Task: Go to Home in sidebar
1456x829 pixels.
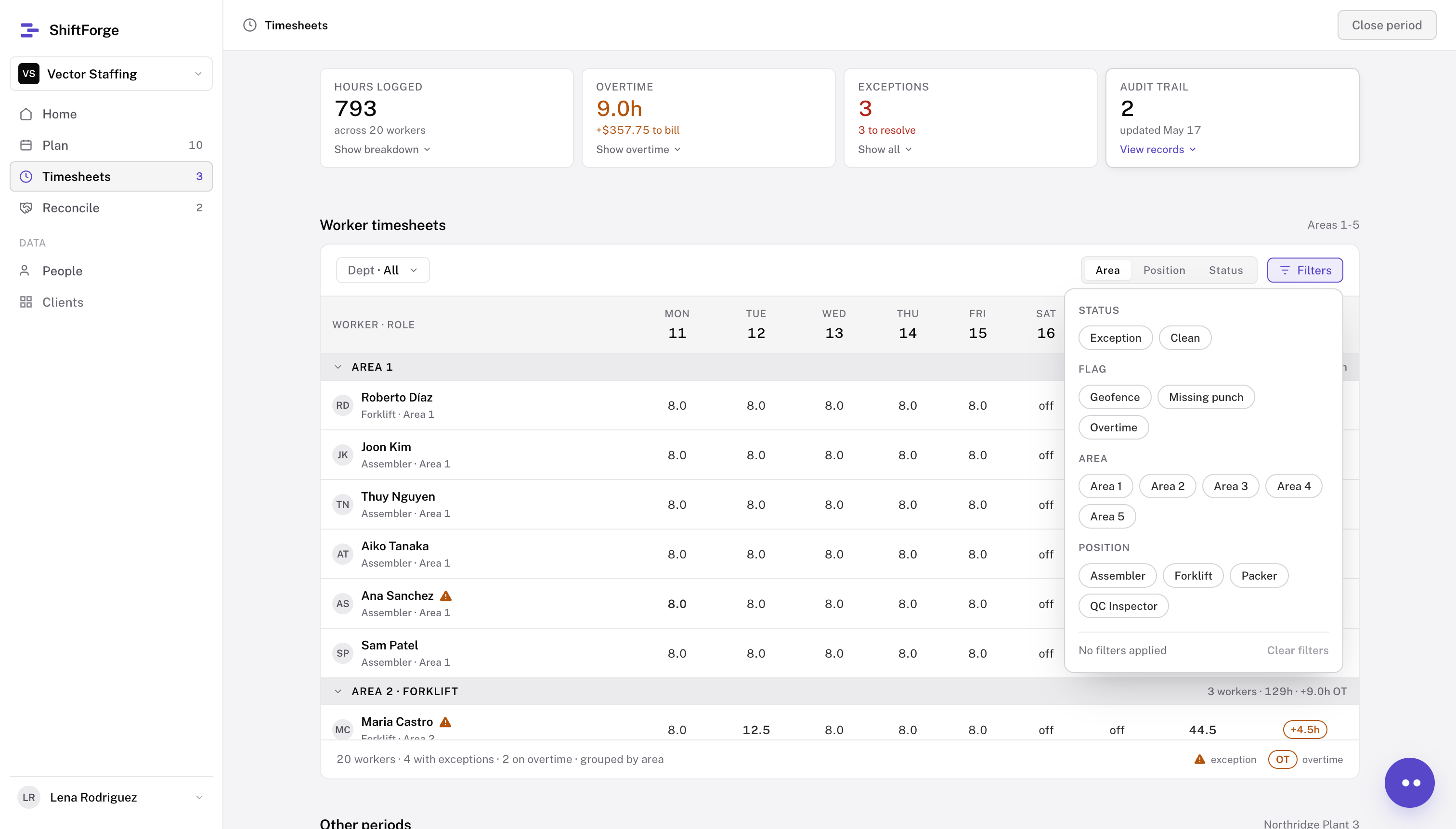Action: click(111, 114)
